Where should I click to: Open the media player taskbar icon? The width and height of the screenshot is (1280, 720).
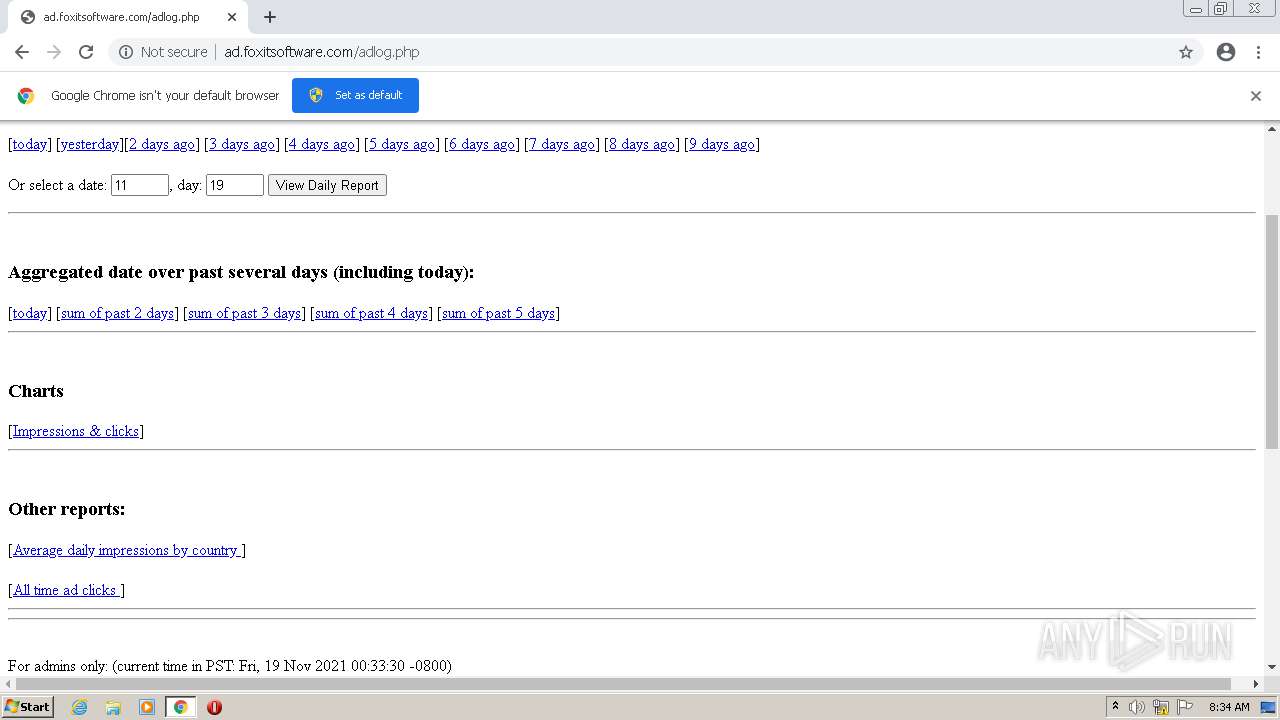(147, 707)
